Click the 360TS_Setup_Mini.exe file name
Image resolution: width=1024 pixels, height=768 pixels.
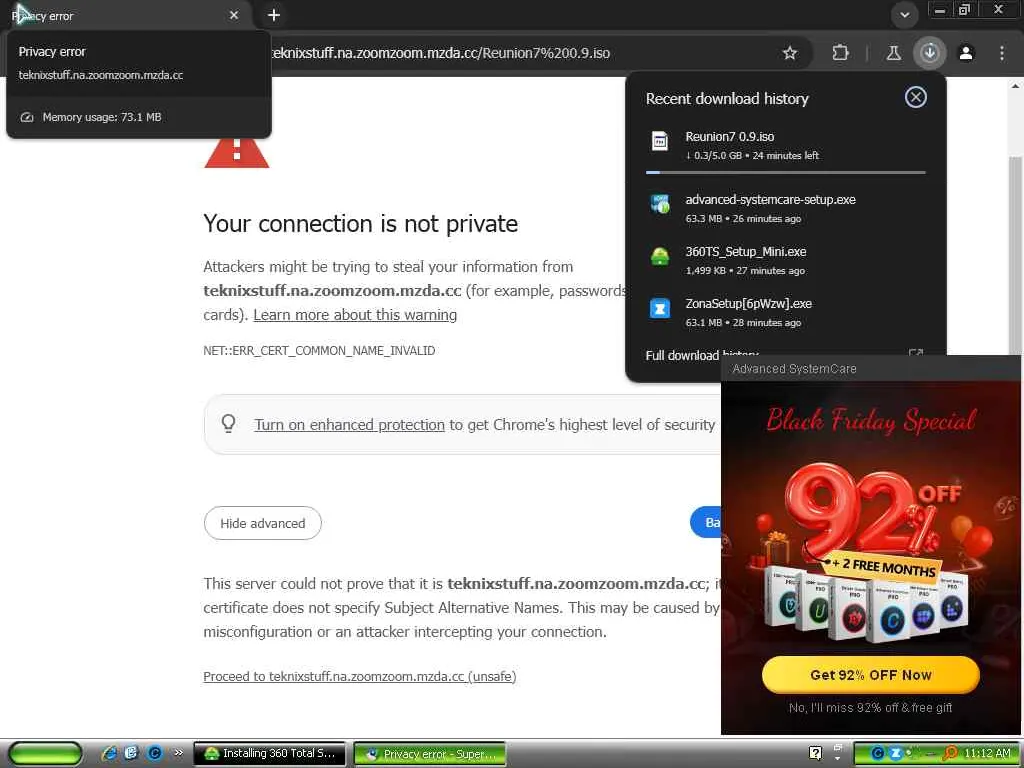(x=746, y=251)
